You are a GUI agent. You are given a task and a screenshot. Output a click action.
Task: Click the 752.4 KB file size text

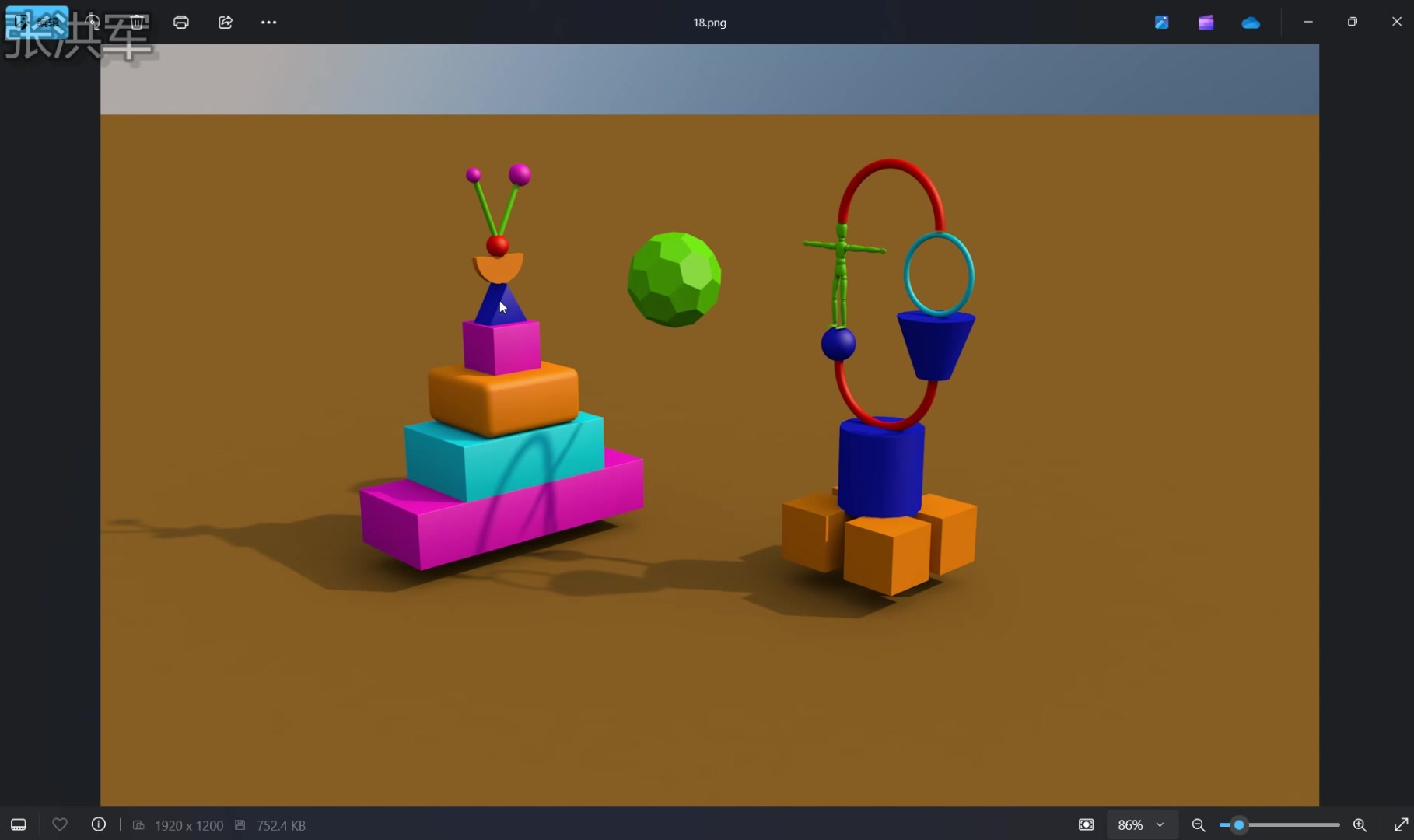point(281,825)
